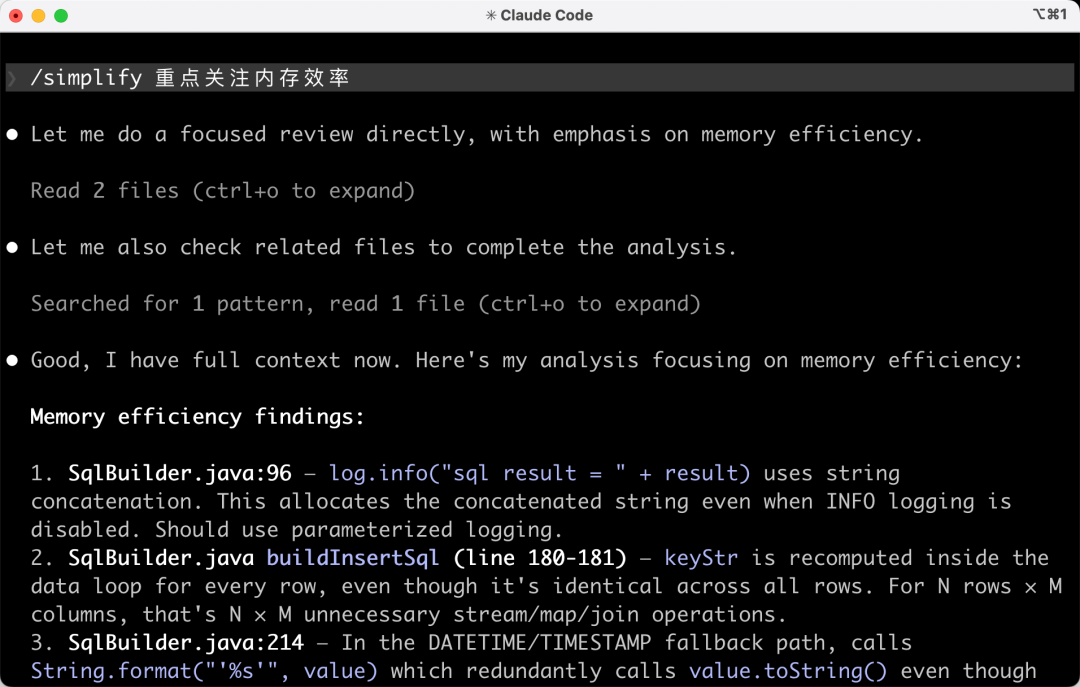Viewport: 1080px width, 687px height.
Task: Click bullet next to 'Good, I have full context'
Action: (x=12, y=360)
